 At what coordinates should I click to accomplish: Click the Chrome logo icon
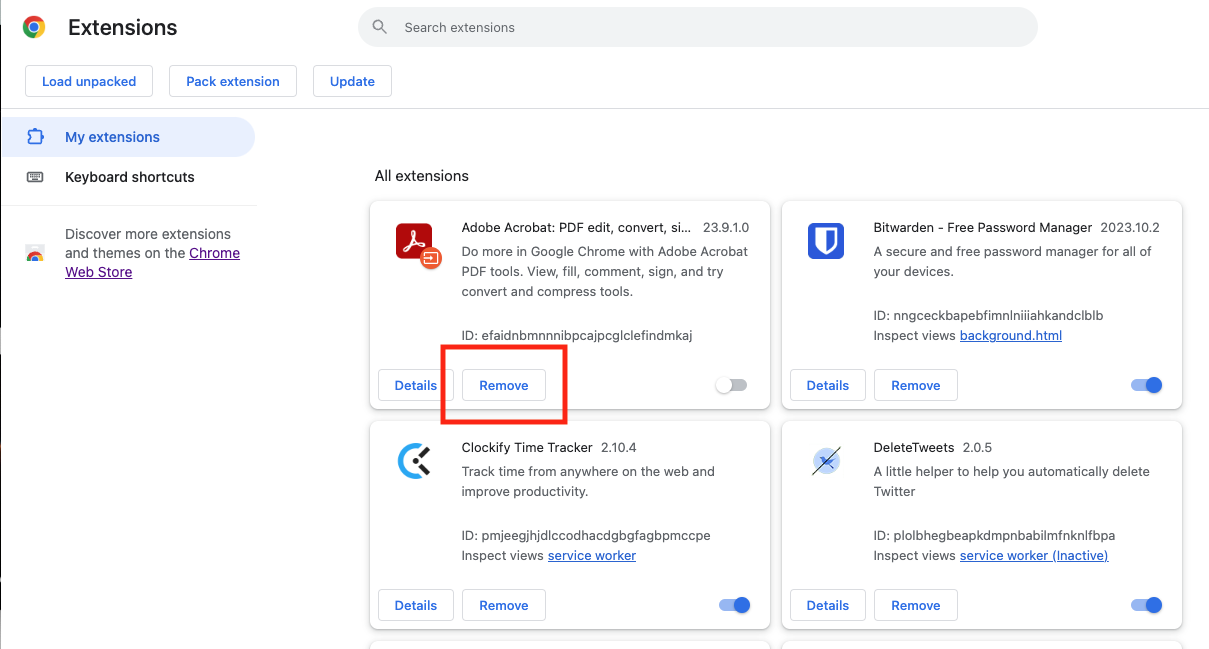(x=34, y=28)
